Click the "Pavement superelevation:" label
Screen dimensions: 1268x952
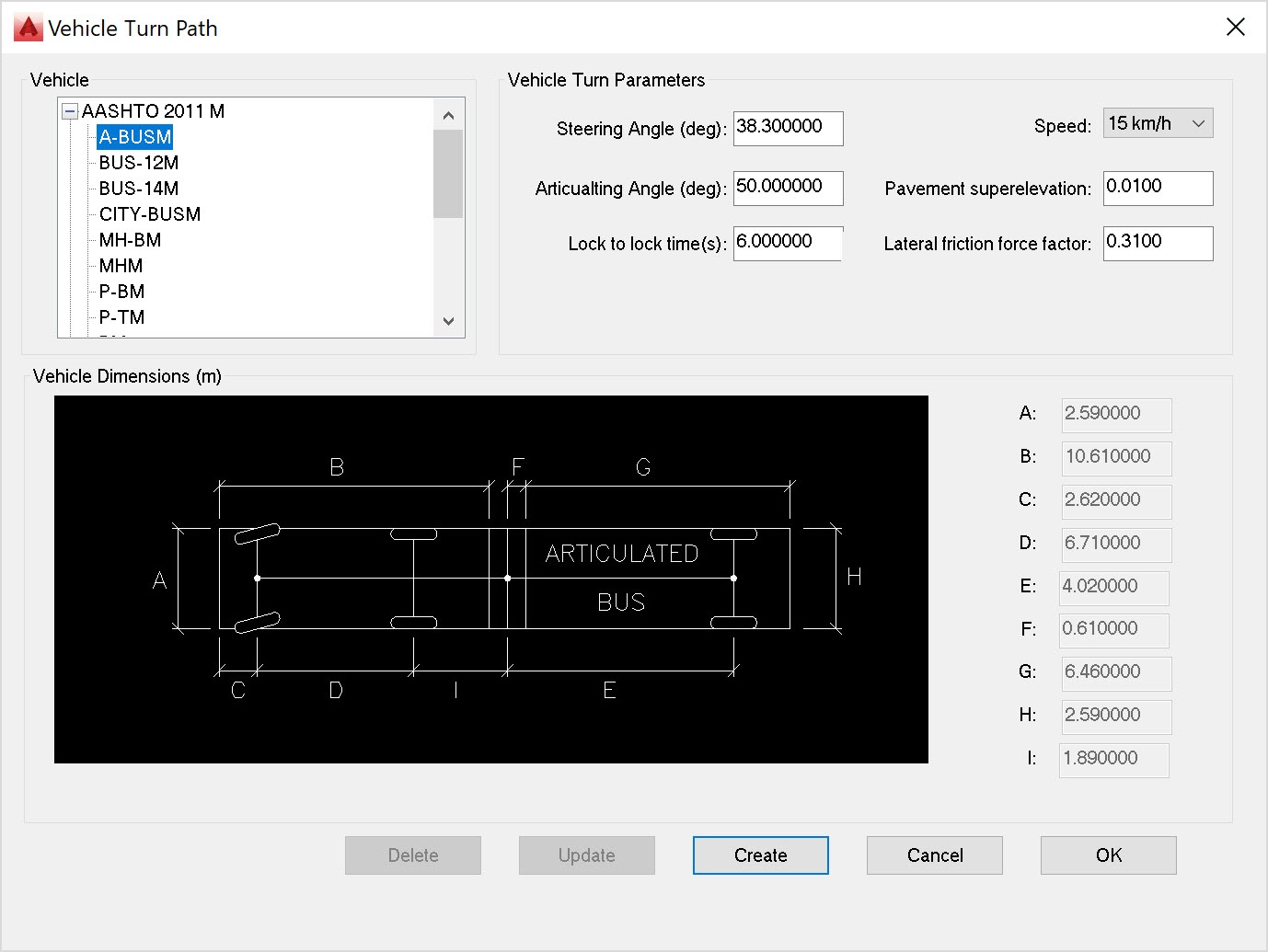tap(987, 189)
